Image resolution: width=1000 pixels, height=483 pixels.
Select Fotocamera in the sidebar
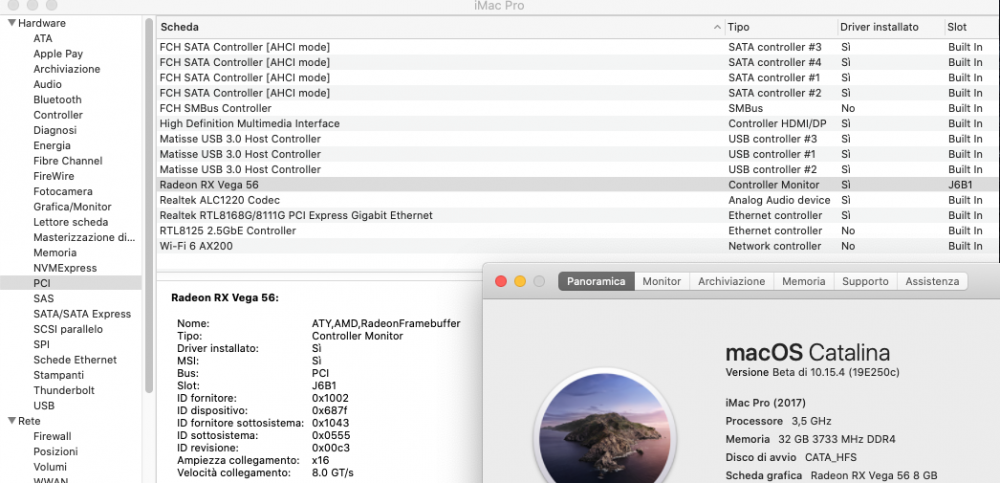(x=62, y=191)
